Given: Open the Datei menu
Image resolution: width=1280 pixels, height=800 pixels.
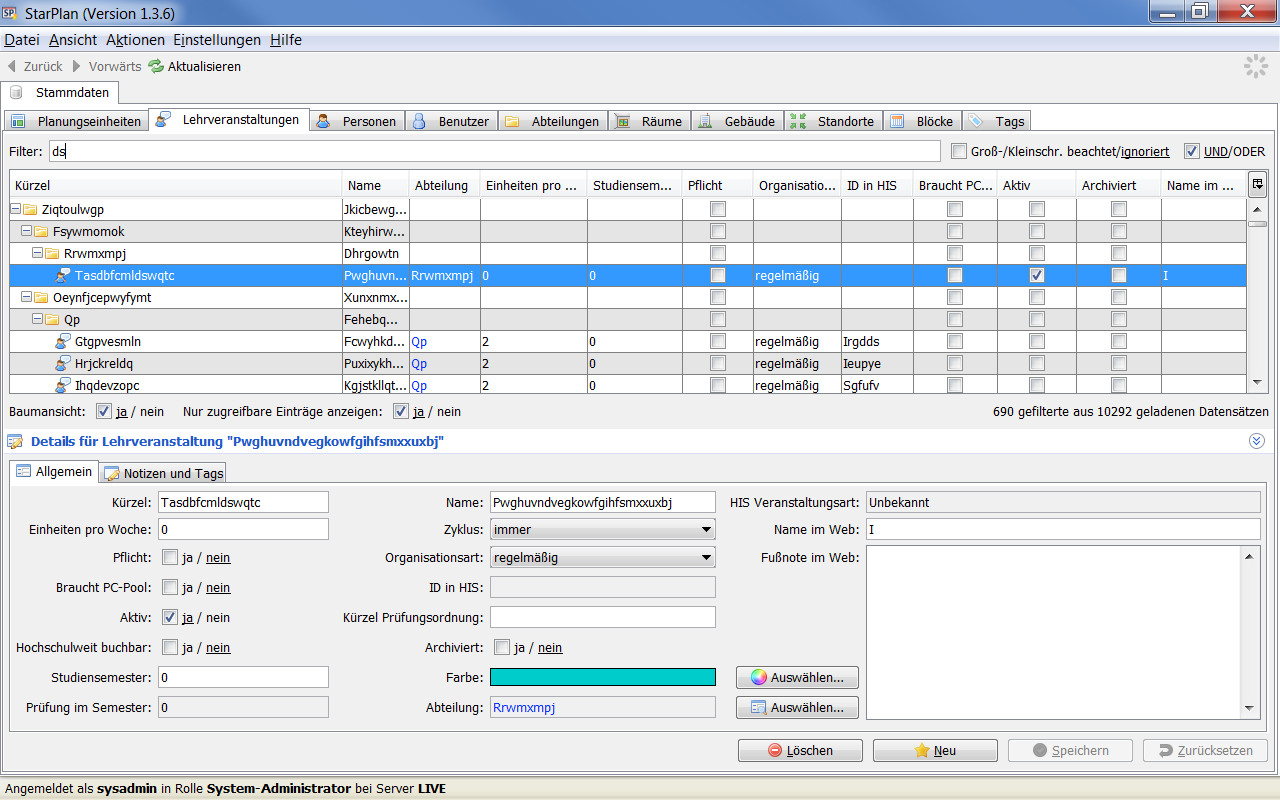Looking at the screenshot, I should pos(22,40).
